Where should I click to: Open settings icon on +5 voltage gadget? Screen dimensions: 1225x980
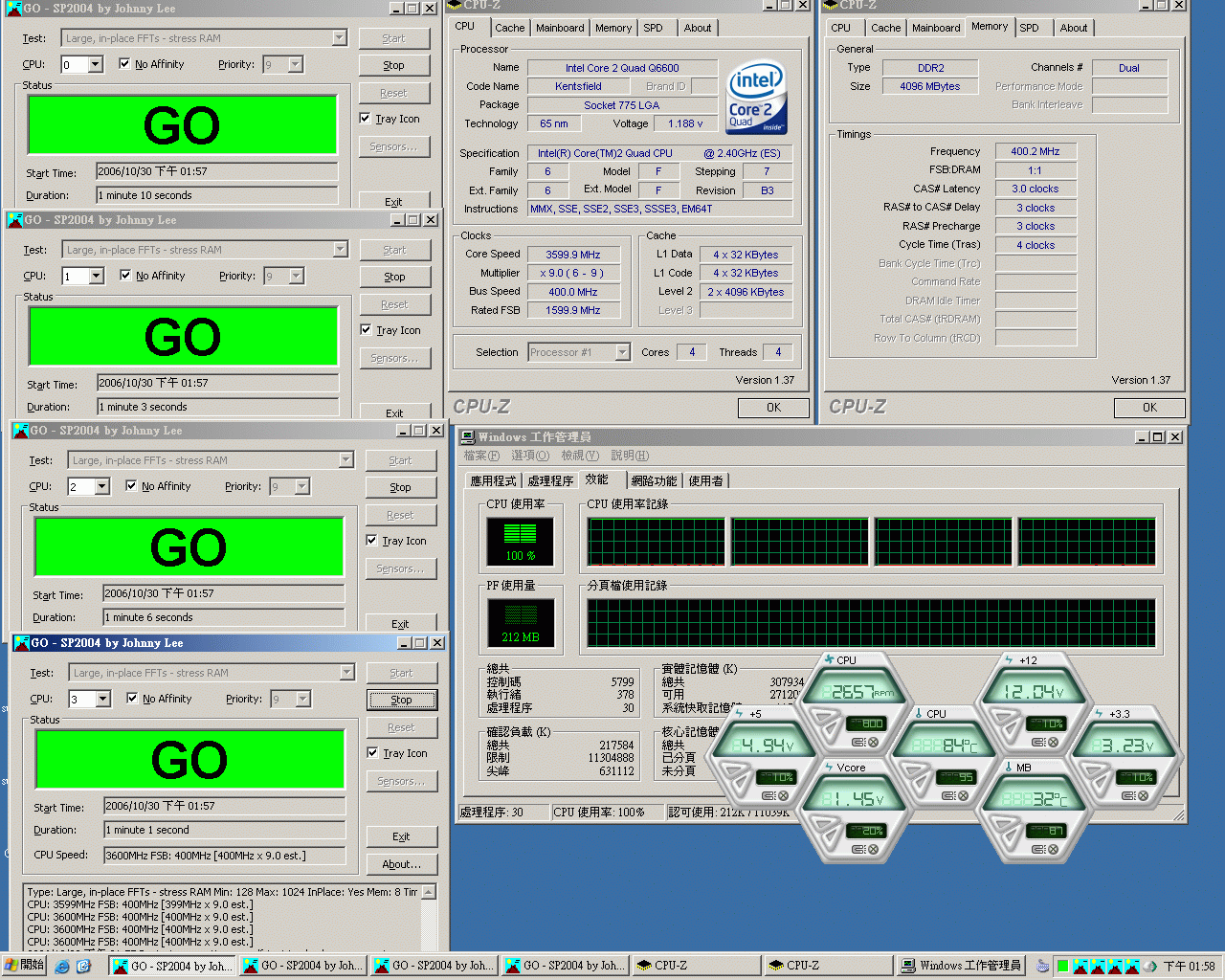point(768,795)
